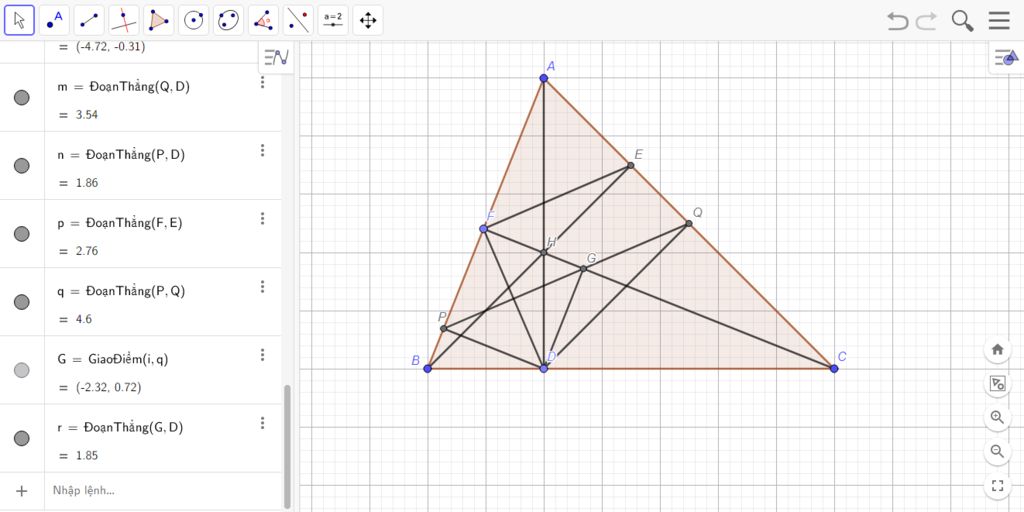
Task: Open the main hamburger menu
Action: point(999,21)
